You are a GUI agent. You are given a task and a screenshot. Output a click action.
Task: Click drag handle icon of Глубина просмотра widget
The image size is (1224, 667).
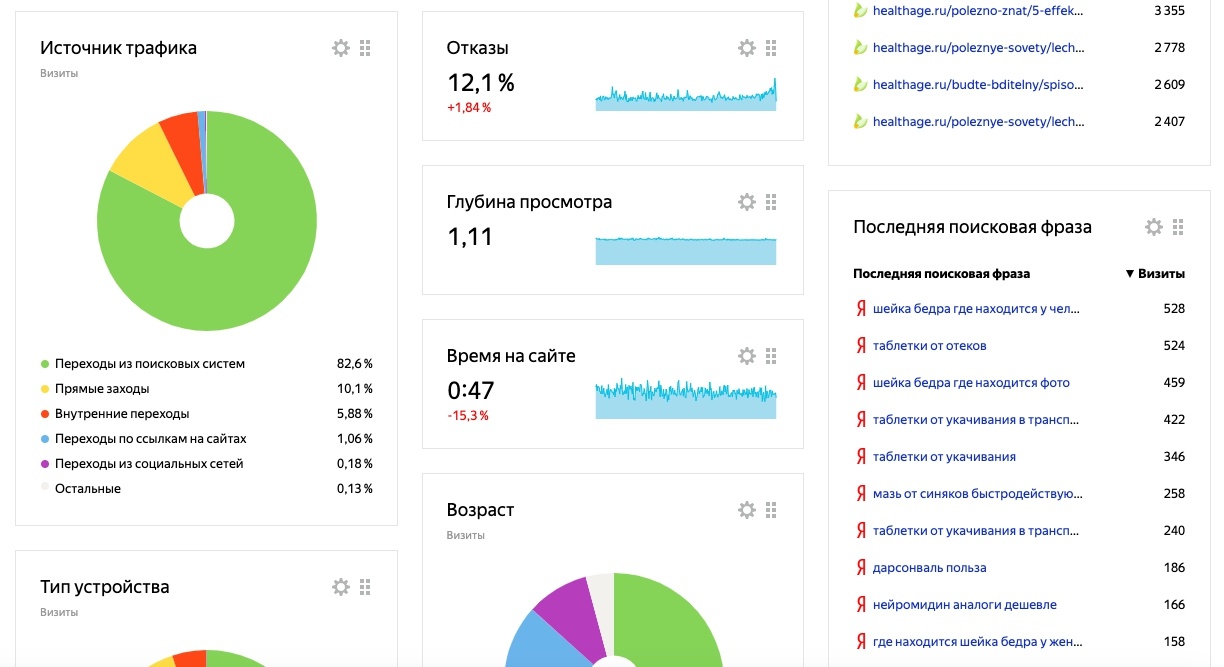(771, 202)
